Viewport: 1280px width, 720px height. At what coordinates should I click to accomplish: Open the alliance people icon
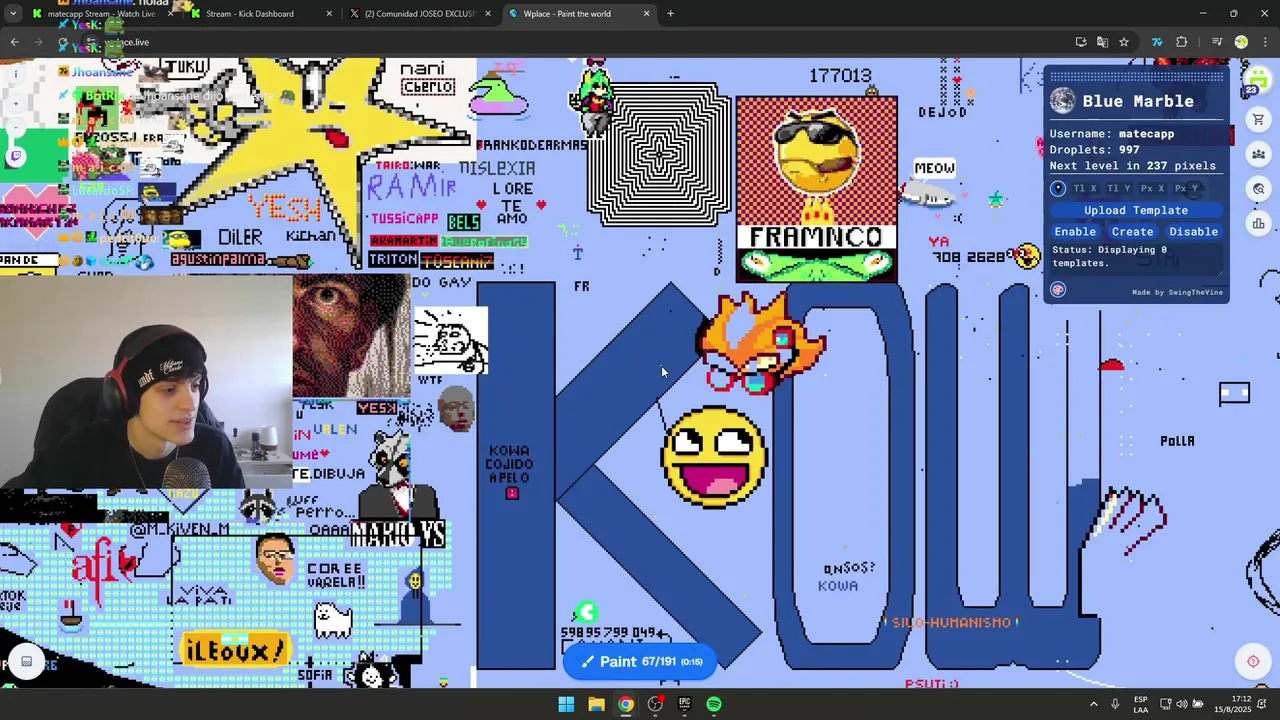(1258, 154)
